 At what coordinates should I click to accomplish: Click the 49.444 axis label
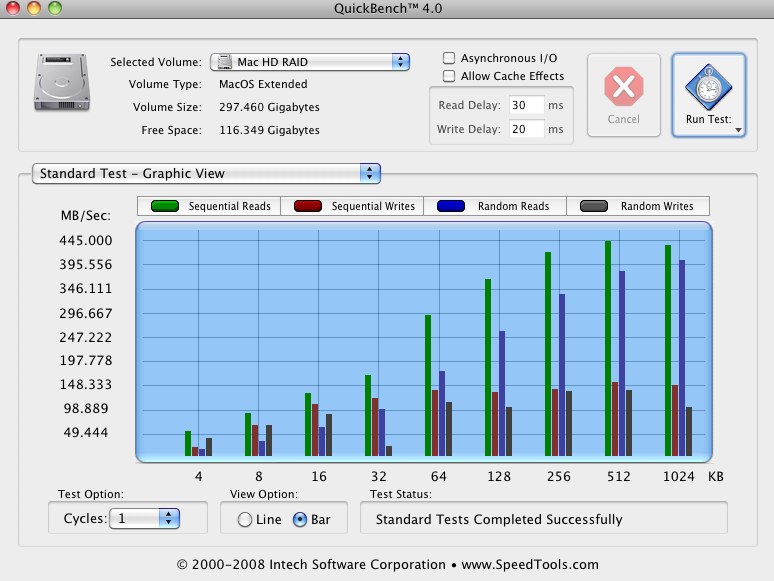pos(86,432)
